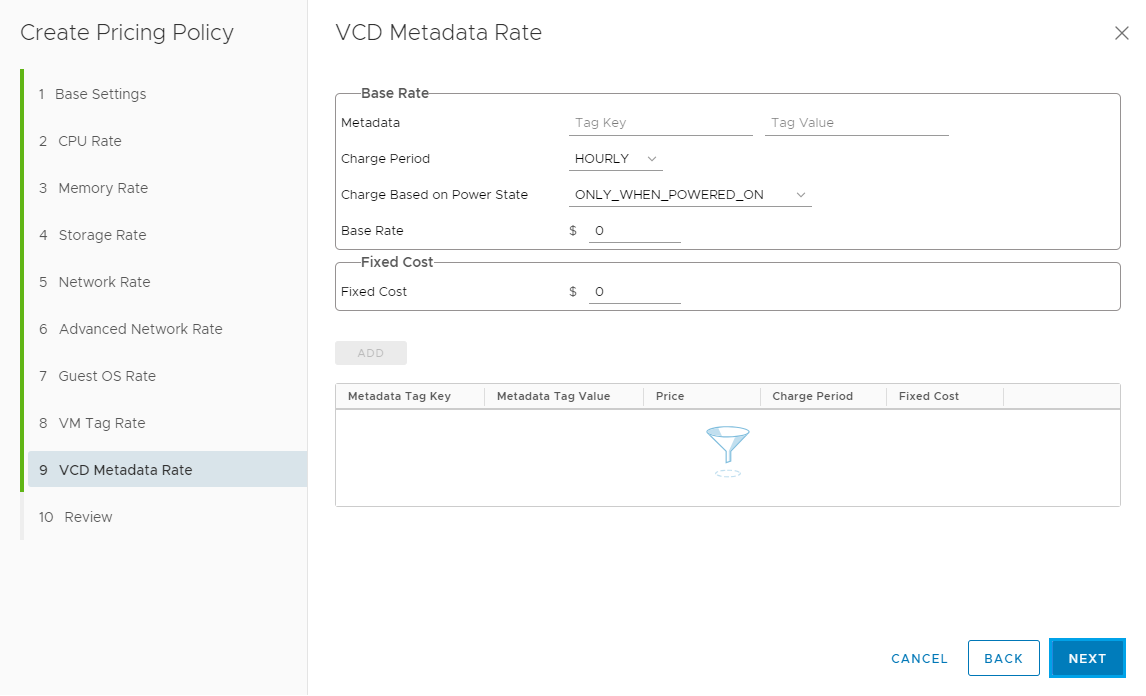1146x696 pixels.
Task: Select Guest OS Rate step
Action: [107, 376]
